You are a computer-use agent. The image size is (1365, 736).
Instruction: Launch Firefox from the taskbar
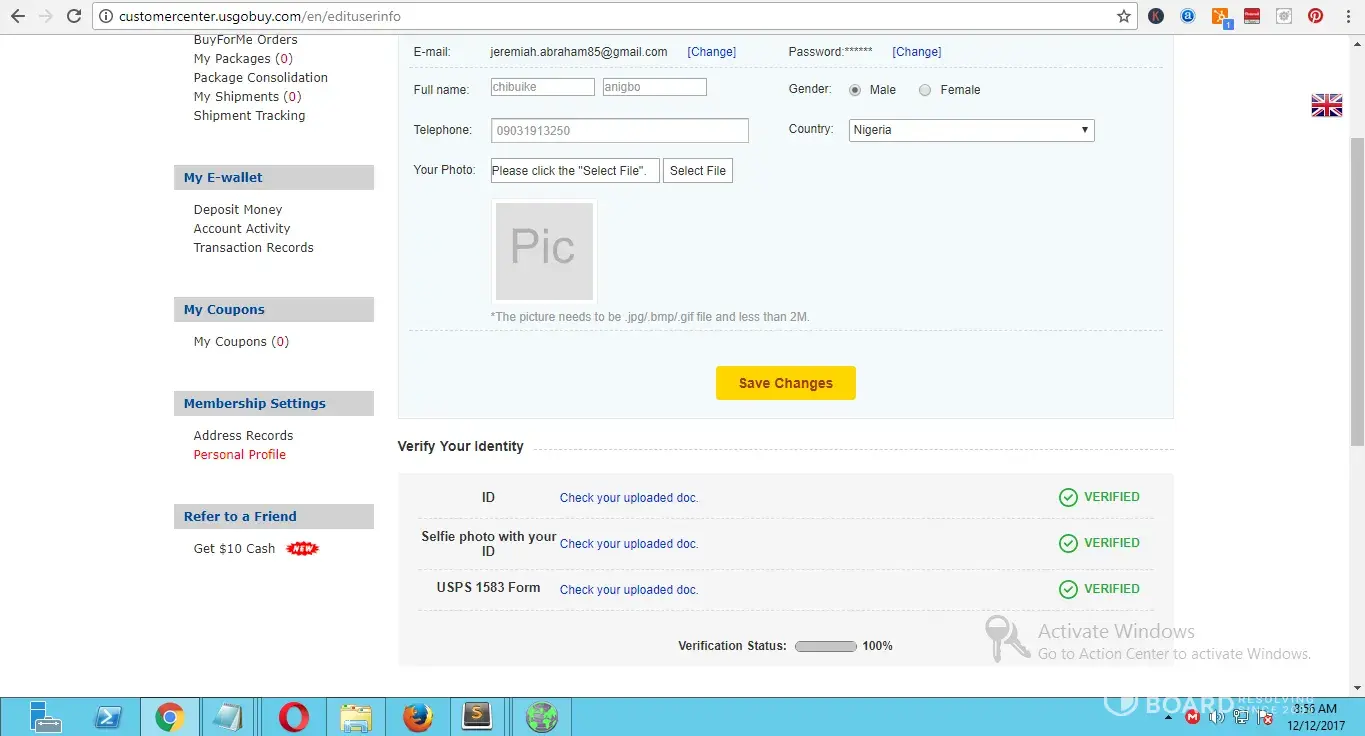pos(417,717)
